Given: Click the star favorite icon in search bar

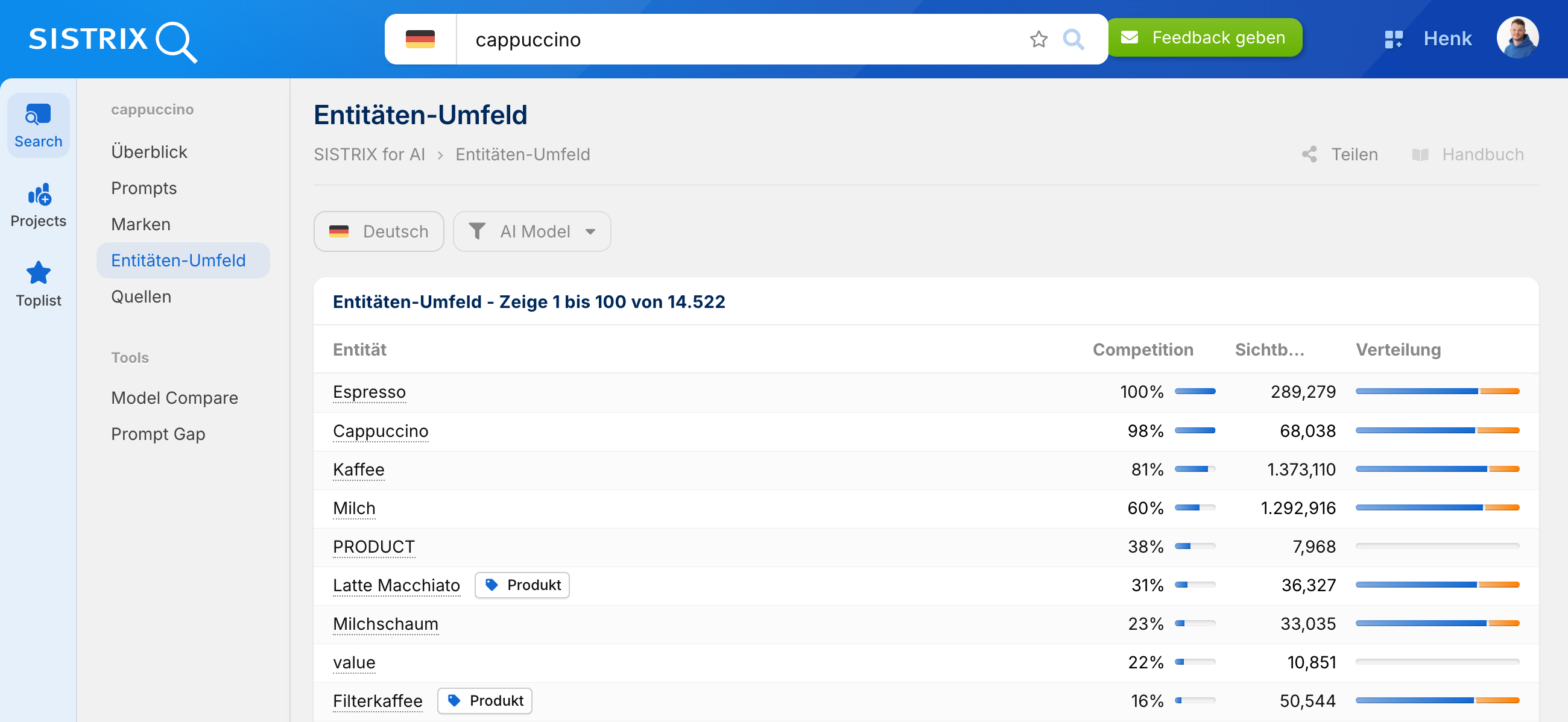Looking at the screenshot, I should tap(1038, 40).
